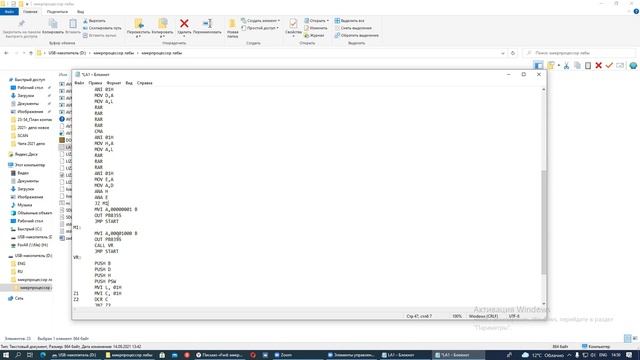The image size is (640, 360).
Task: Click Изменить in the Explorer ribbon
Action: tap(316, 28)
